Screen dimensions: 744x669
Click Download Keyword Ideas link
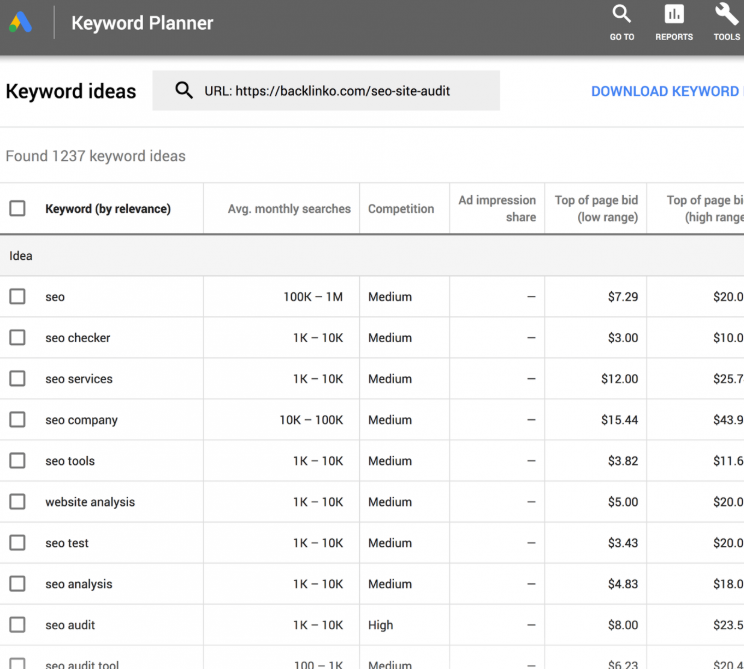coord(667,91)
